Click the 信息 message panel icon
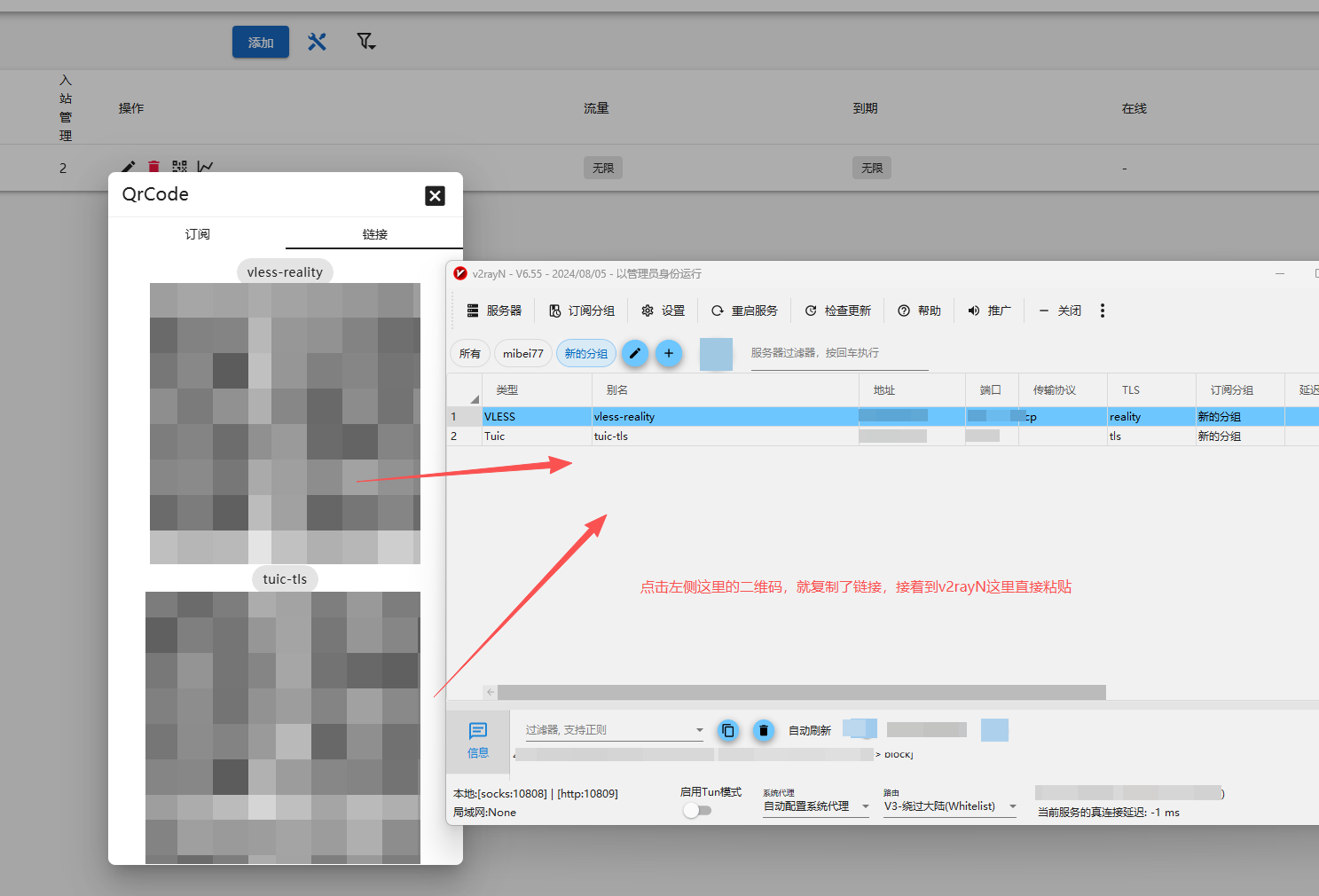The height and width of the screenshot is (896, 1319). [478, 739]
